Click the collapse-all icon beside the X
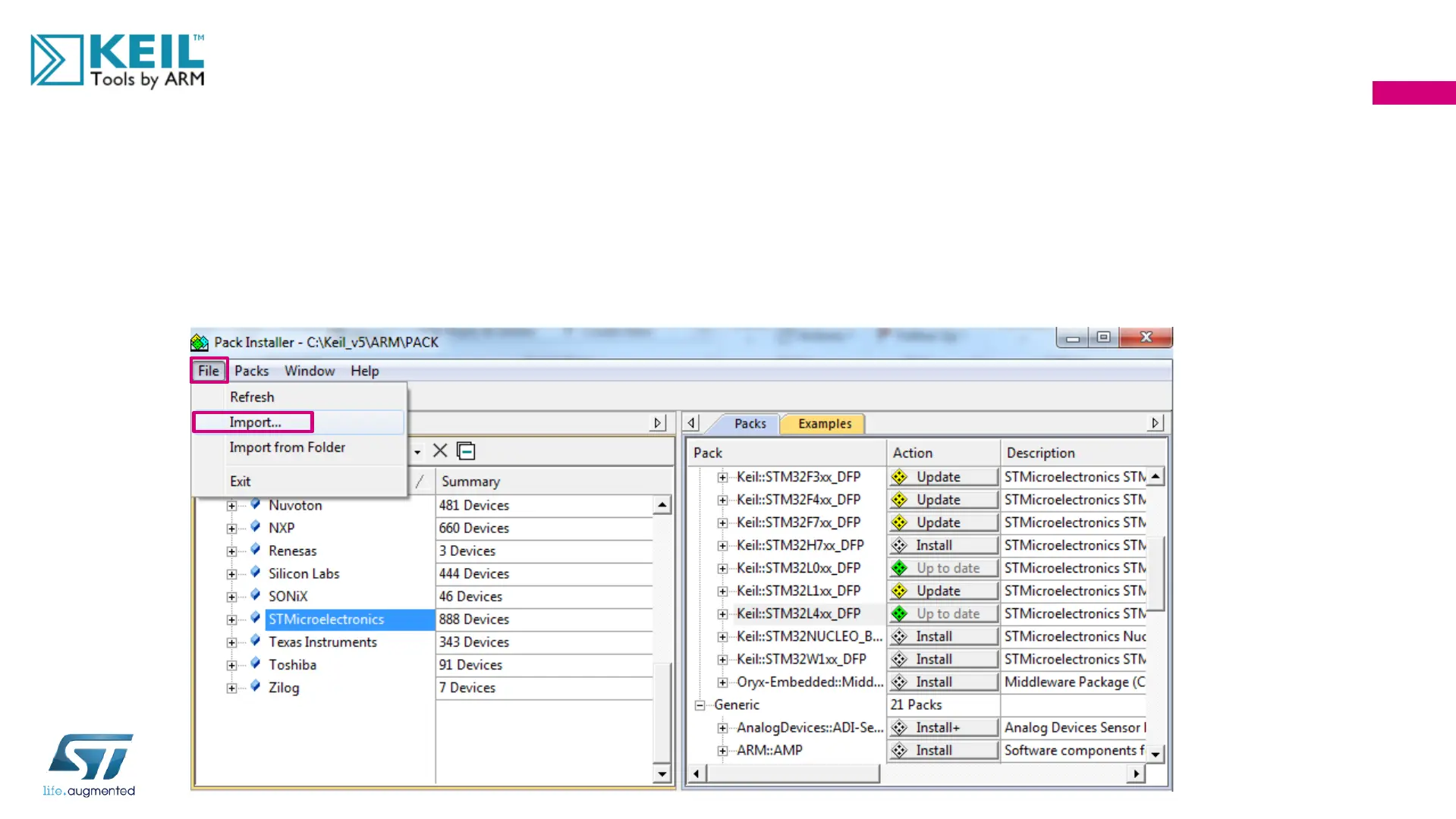The width and height of the screenshot is (1456, 819). point(466,451)
